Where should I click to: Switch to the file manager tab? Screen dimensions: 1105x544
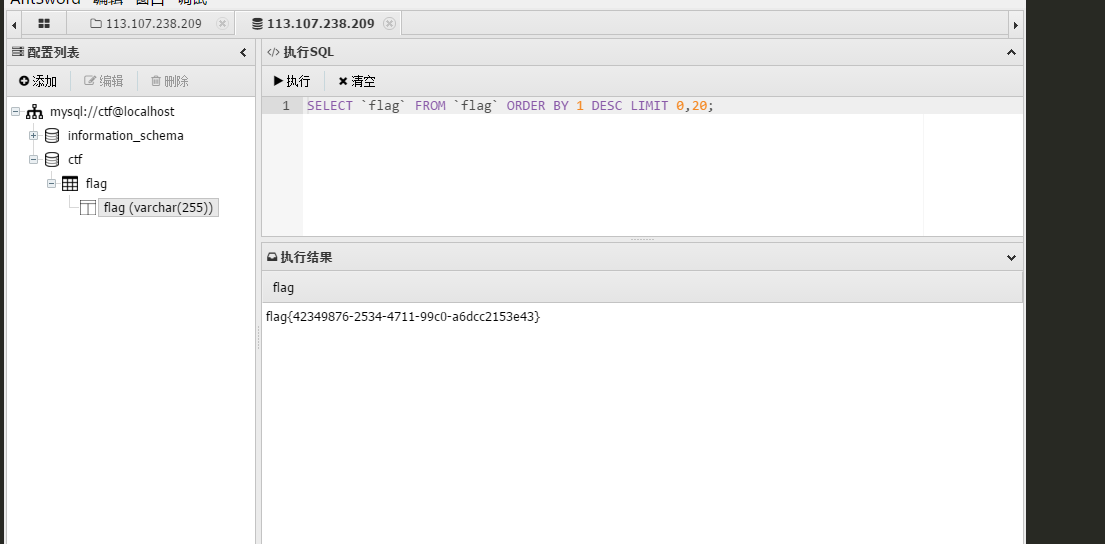pyautogui.click(x=153, y=23)
